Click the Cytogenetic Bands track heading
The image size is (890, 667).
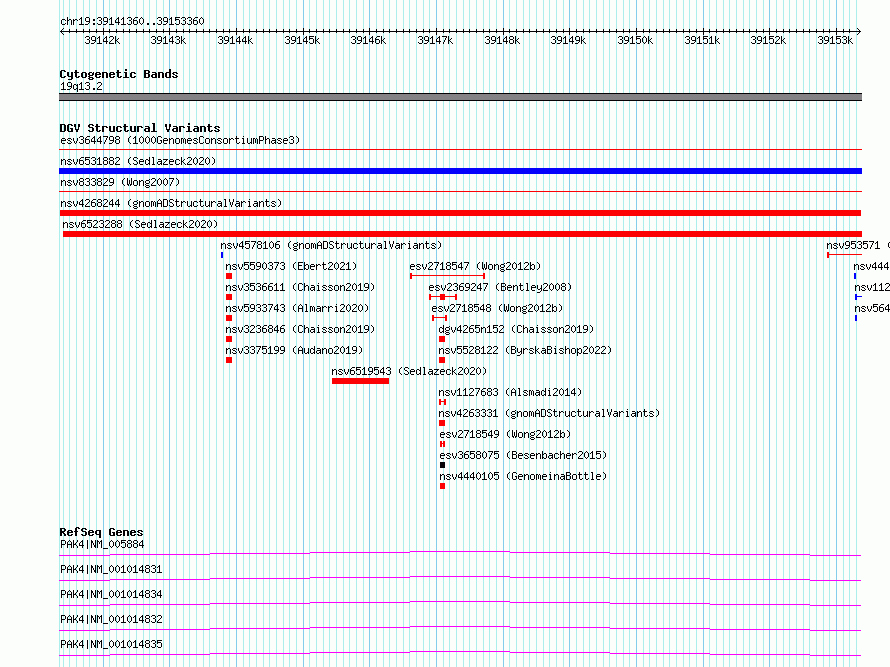(119, 74)
